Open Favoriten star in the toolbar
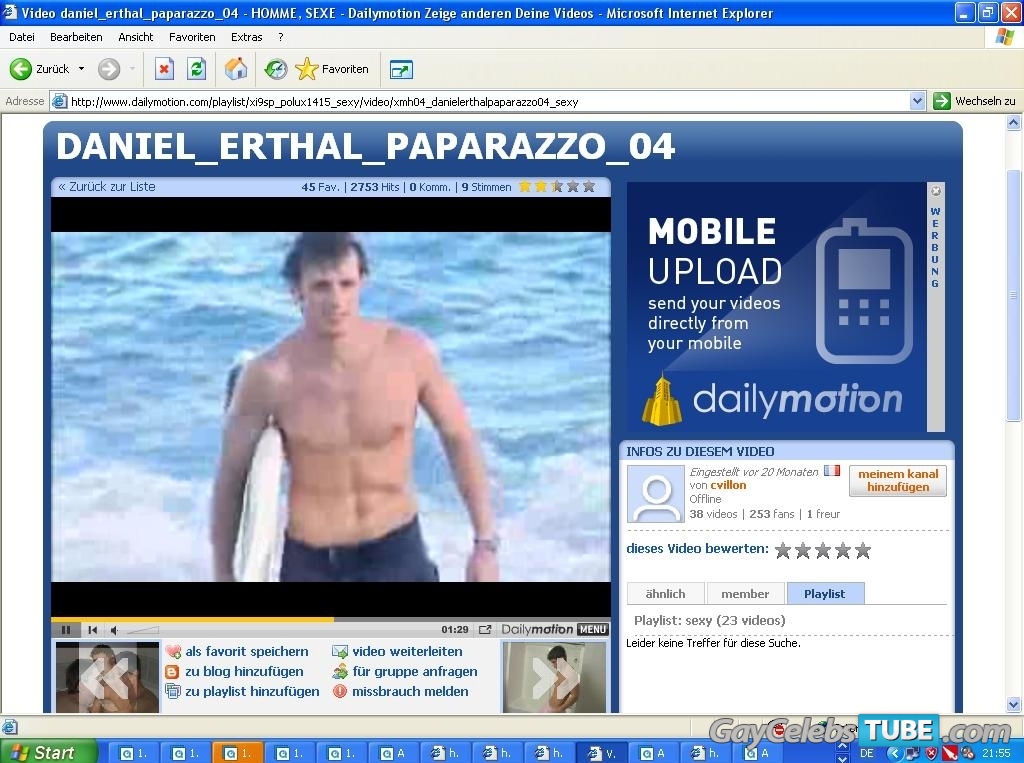Image resolution: width=1024 pixels, height=763 pixels. click(332, 69)
